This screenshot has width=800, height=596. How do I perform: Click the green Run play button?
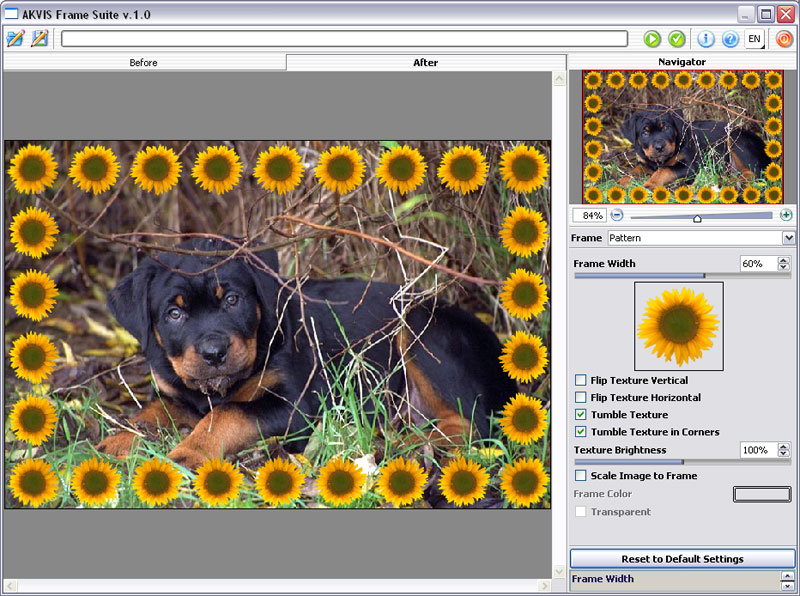click(652, 39)
